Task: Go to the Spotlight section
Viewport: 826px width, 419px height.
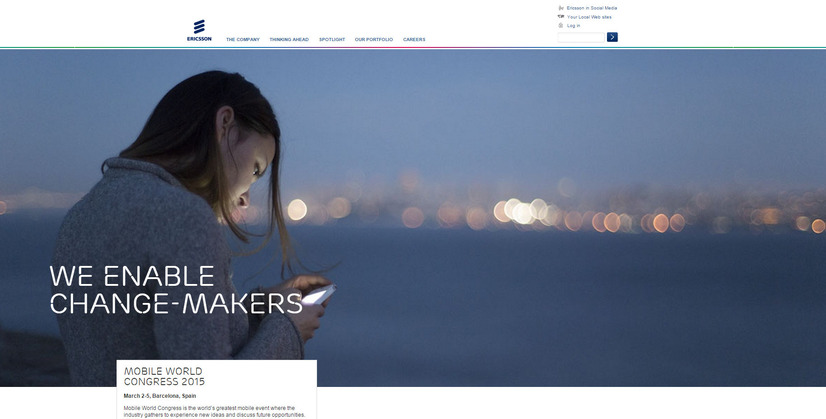Action: (x=332, y=40)
